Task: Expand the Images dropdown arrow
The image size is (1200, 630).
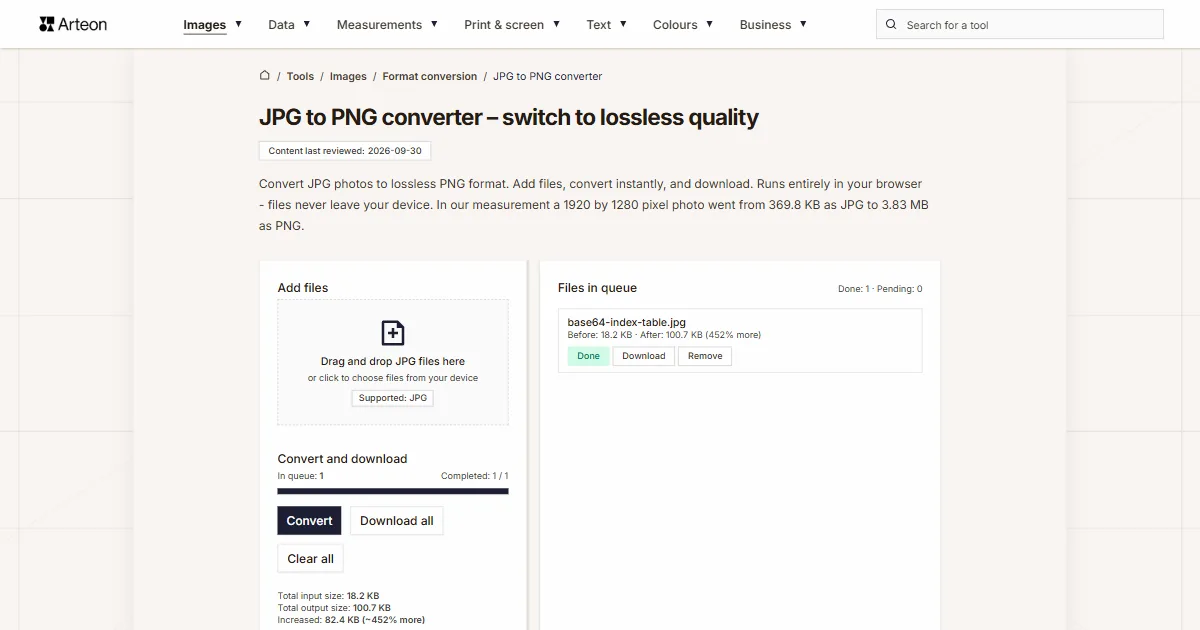Action: tap(238, 24)
